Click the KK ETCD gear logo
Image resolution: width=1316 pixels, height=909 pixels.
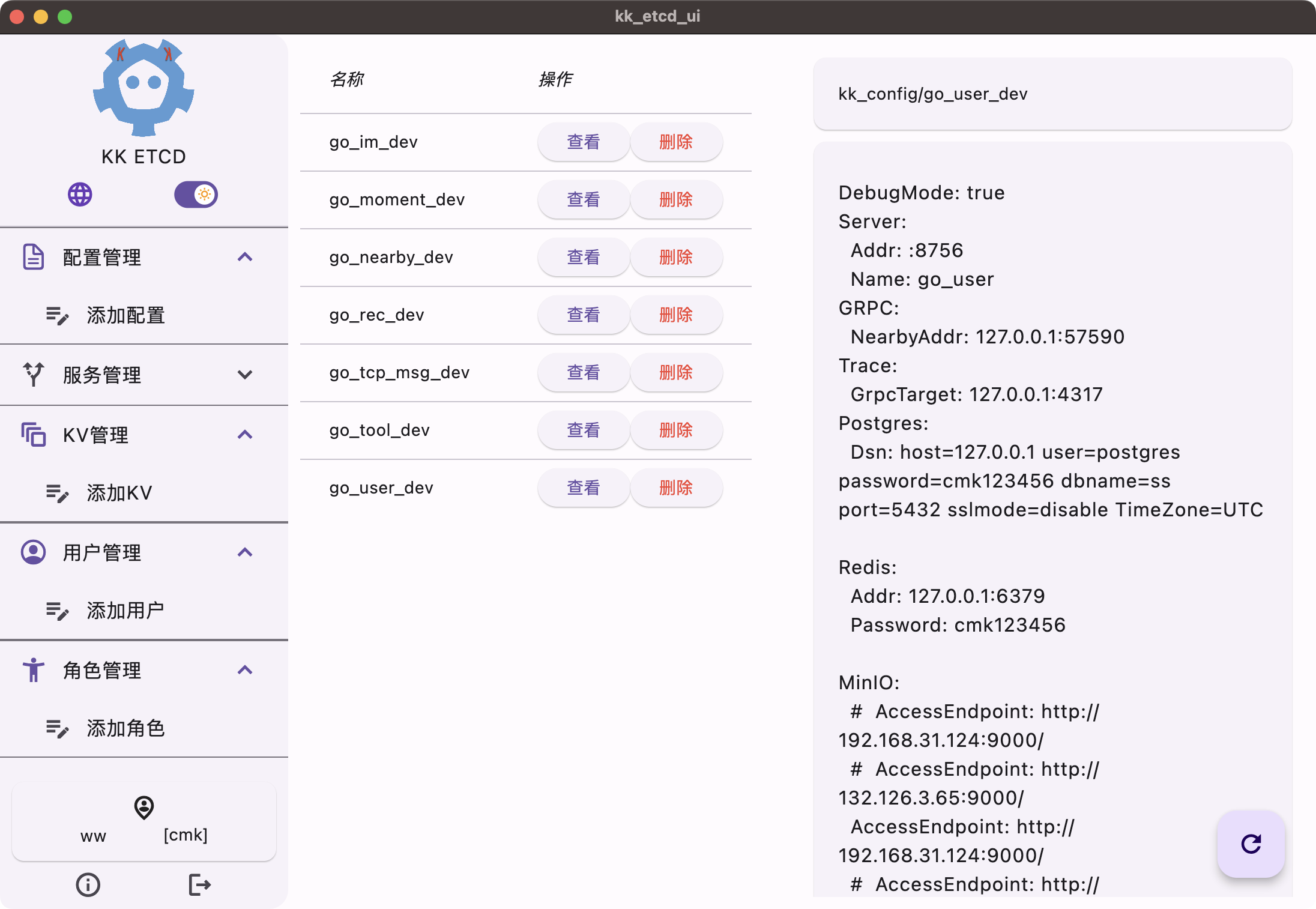(143, 88)
